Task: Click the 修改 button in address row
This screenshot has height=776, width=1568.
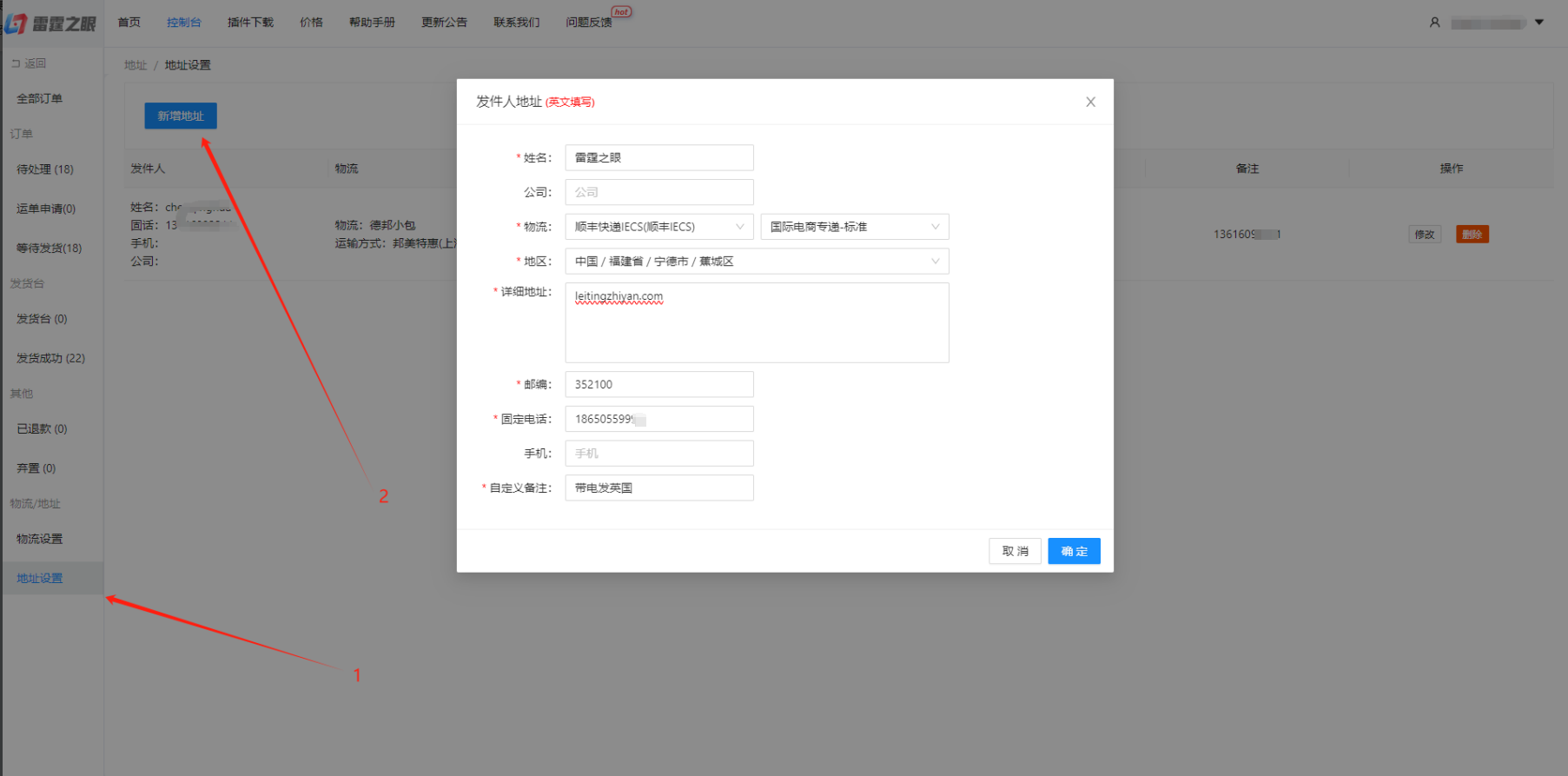Action: tap(1425, 234)
